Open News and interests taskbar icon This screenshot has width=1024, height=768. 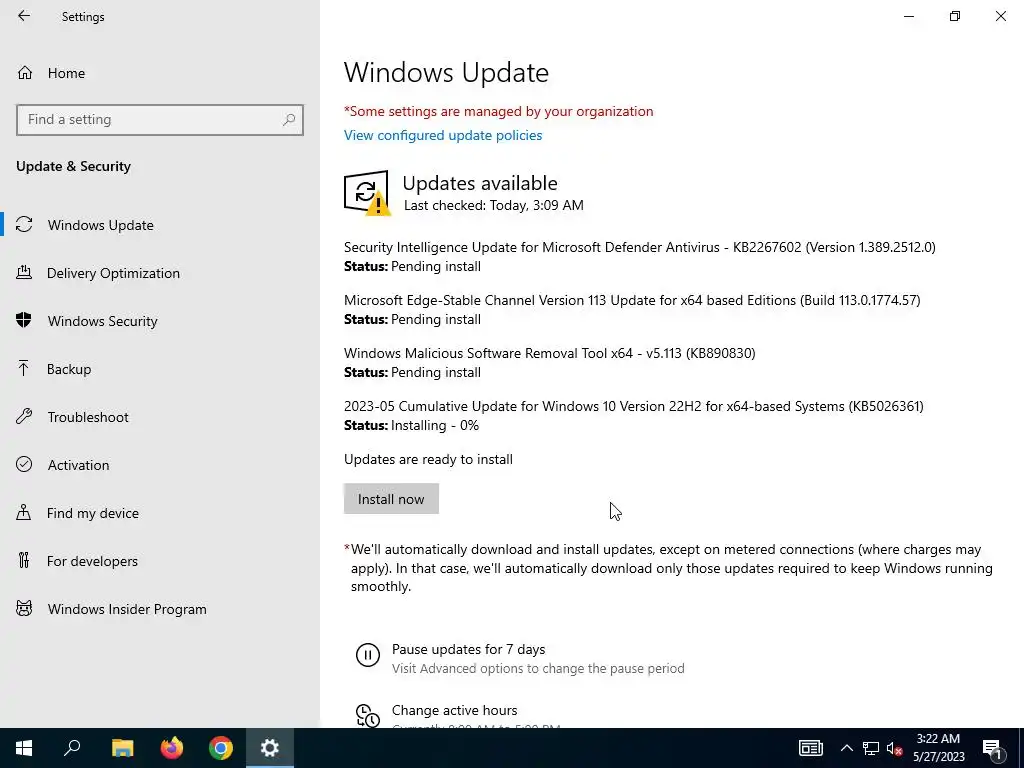coord(810,748)
